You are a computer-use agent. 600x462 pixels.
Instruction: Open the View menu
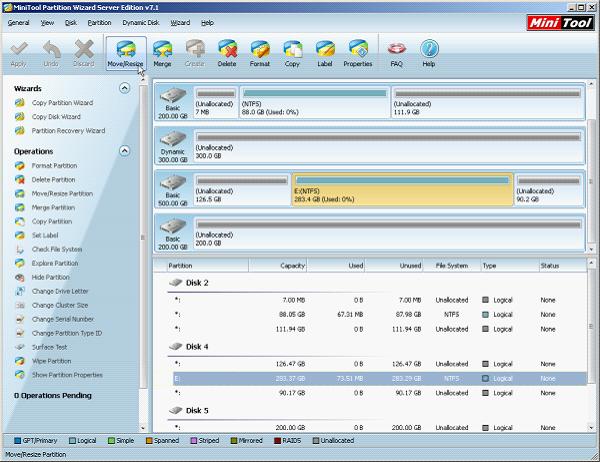pos(47,23)
